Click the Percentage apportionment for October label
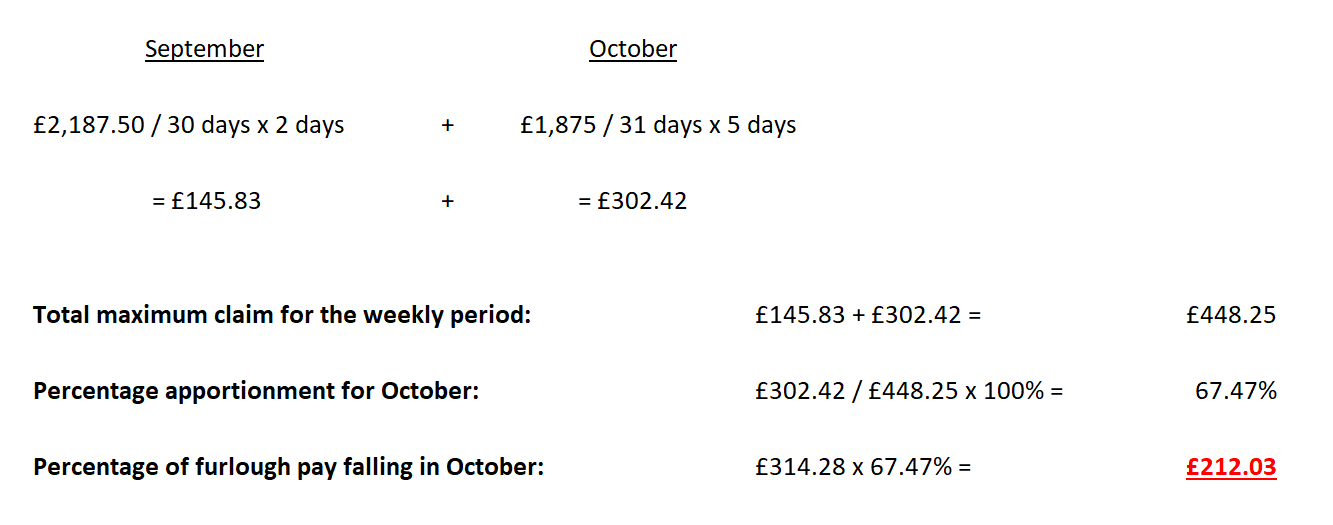The image size is (1333, 525). [256, 391]
